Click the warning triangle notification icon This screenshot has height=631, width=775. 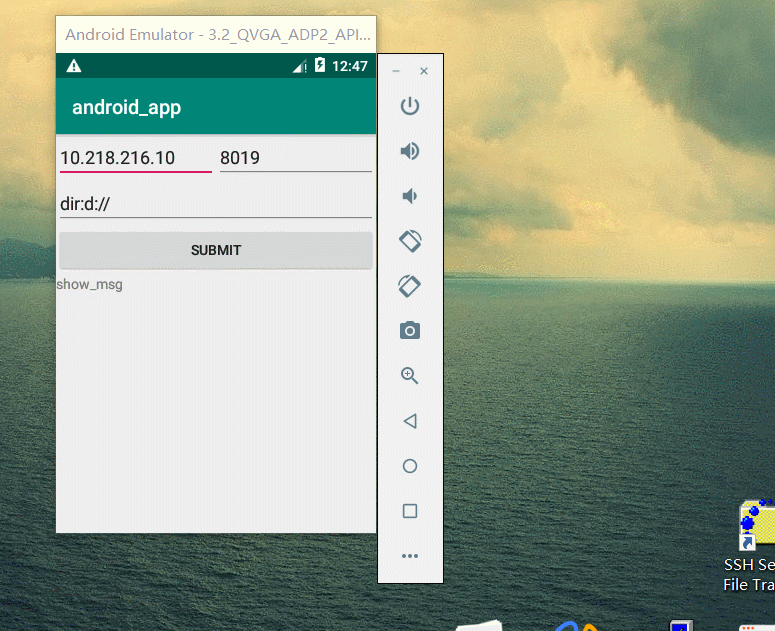pos(74,66)
